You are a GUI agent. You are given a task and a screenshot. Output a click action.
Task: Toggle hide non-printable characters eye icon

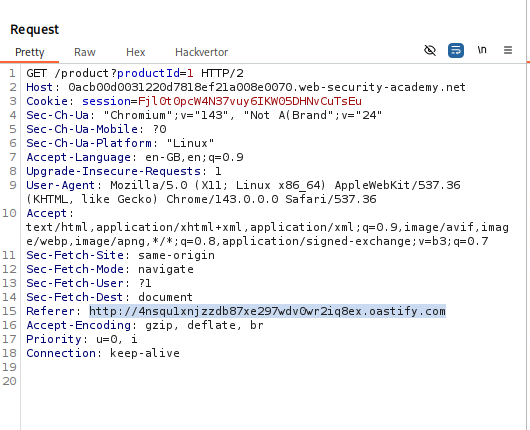430,51
